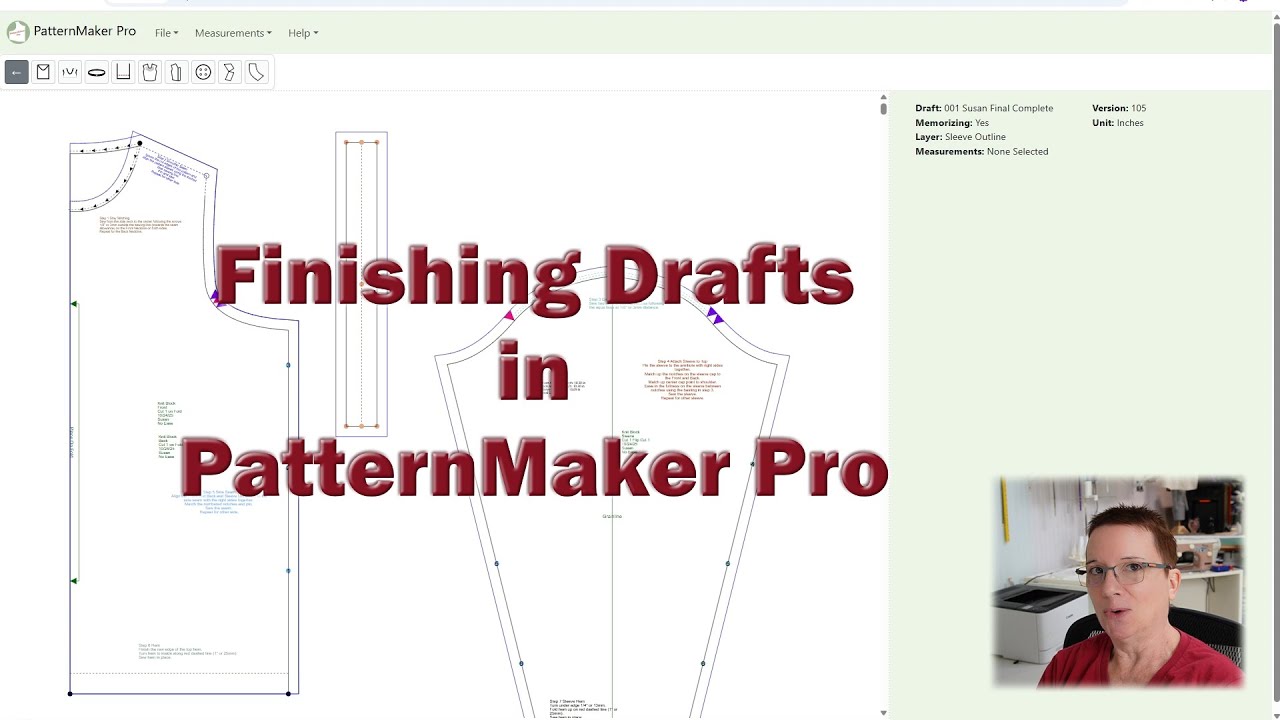This screenshot has width=1280, height=720.
Task: Click the 'Draft: 001 Susan Final Complete' text
Action: (x=984, y=108)
